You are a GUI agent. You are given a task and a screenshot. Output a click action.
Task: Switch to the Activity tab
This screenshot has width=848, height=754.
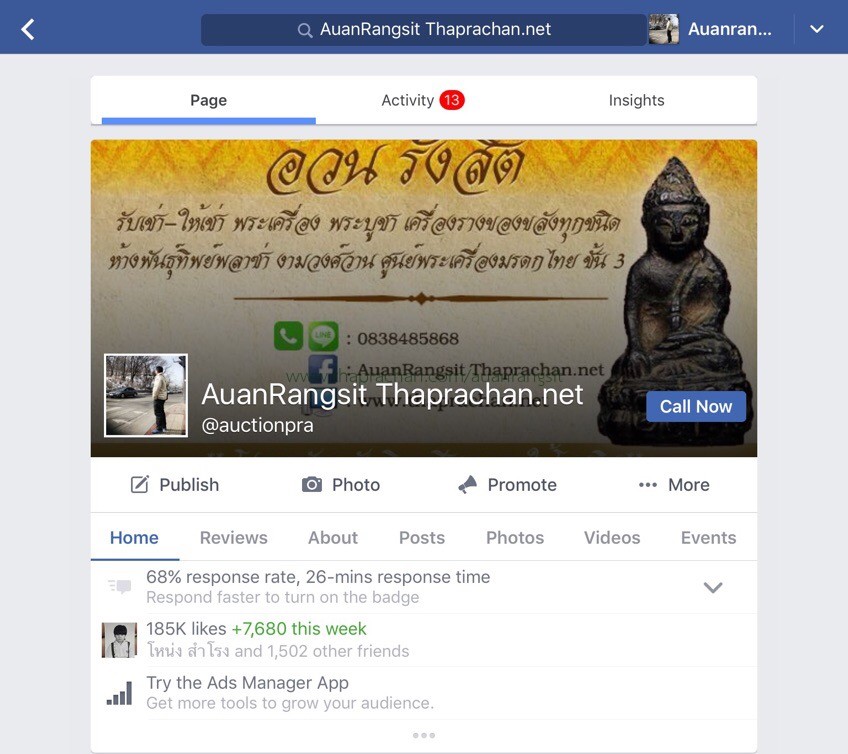point(423,100)
